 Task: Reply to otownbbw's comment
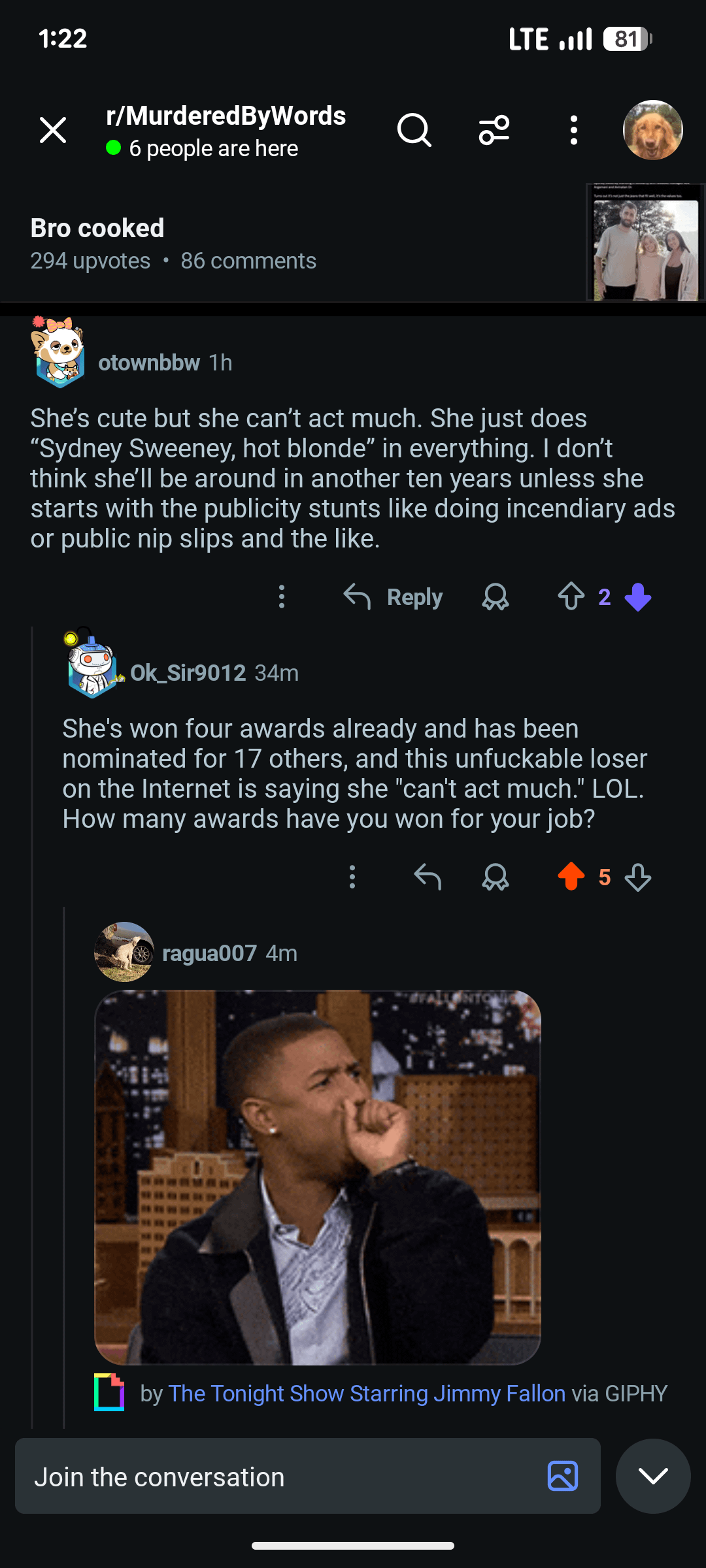point(394,597)
